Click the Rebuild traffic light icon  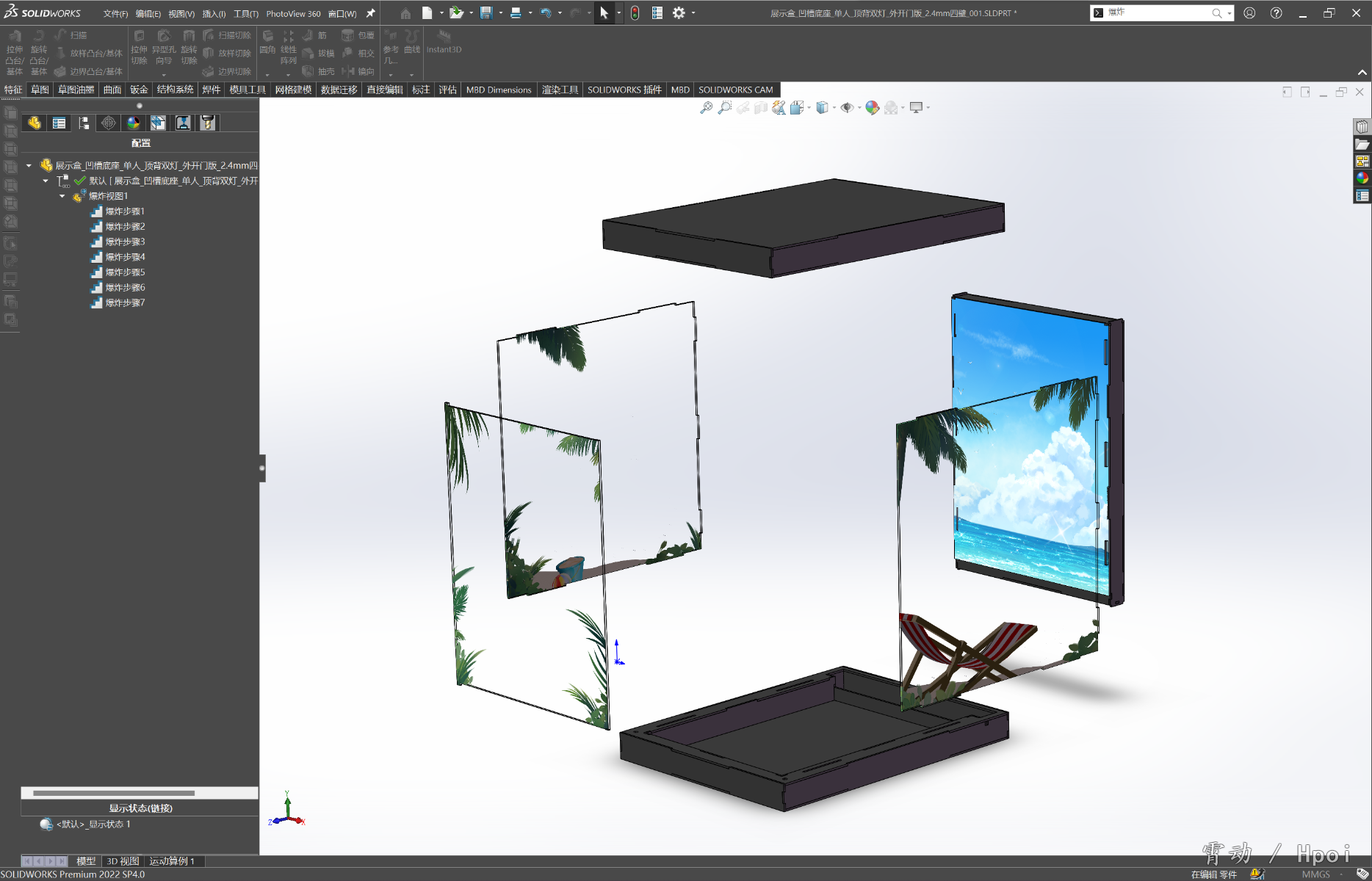point(635,13)
